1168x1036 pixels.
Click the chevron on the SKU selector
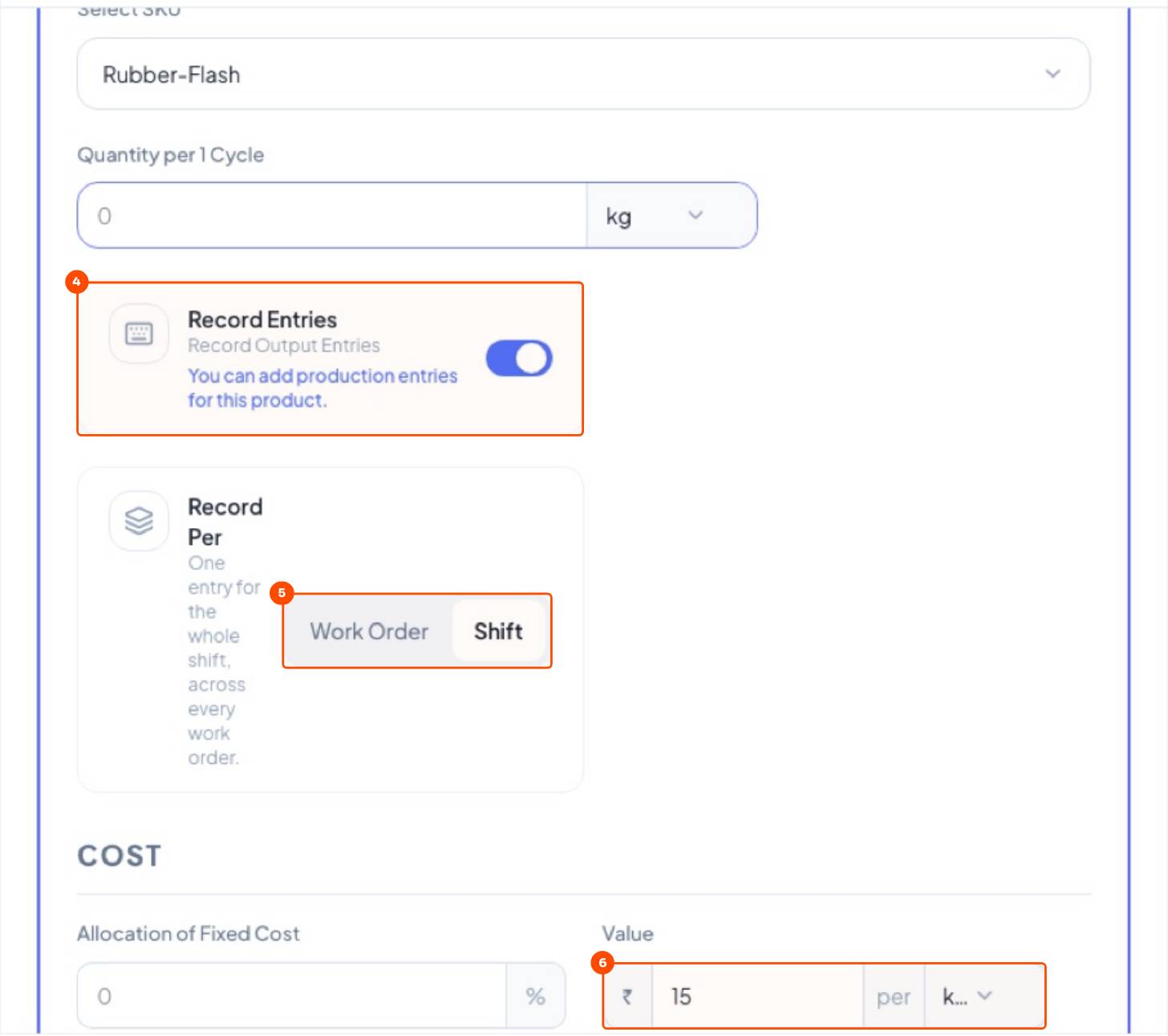click(x=1052, y=74)
